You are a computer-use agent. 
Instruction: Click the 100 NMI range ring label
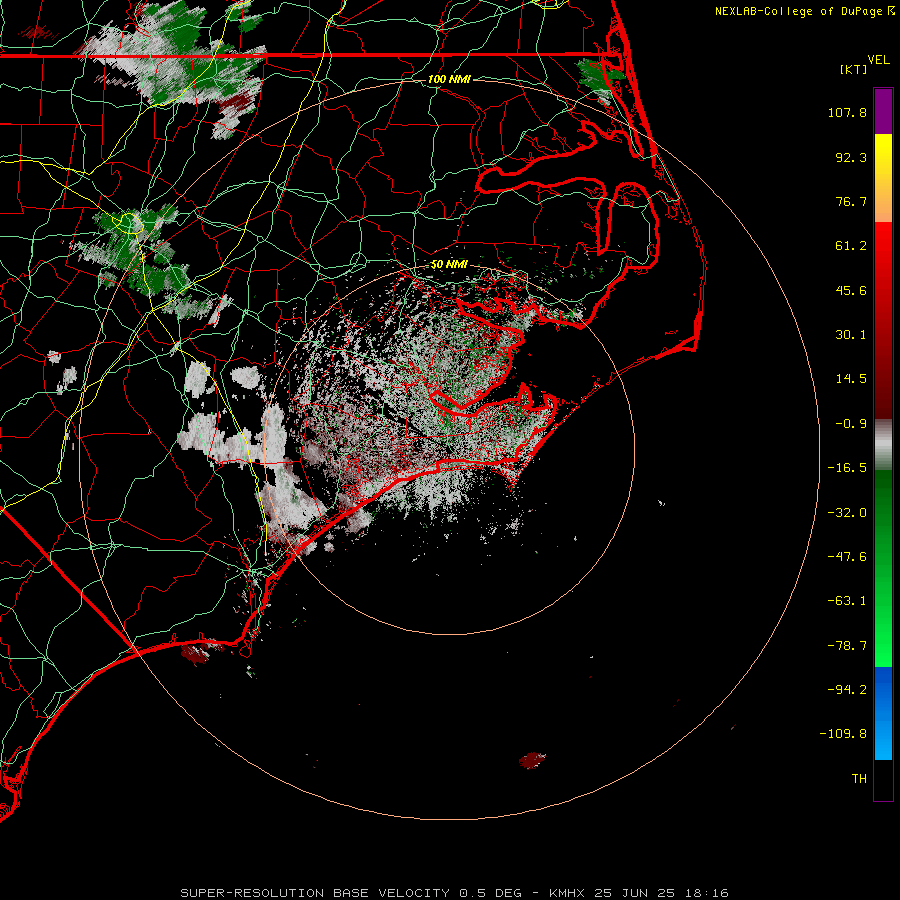tap(449, 79)
